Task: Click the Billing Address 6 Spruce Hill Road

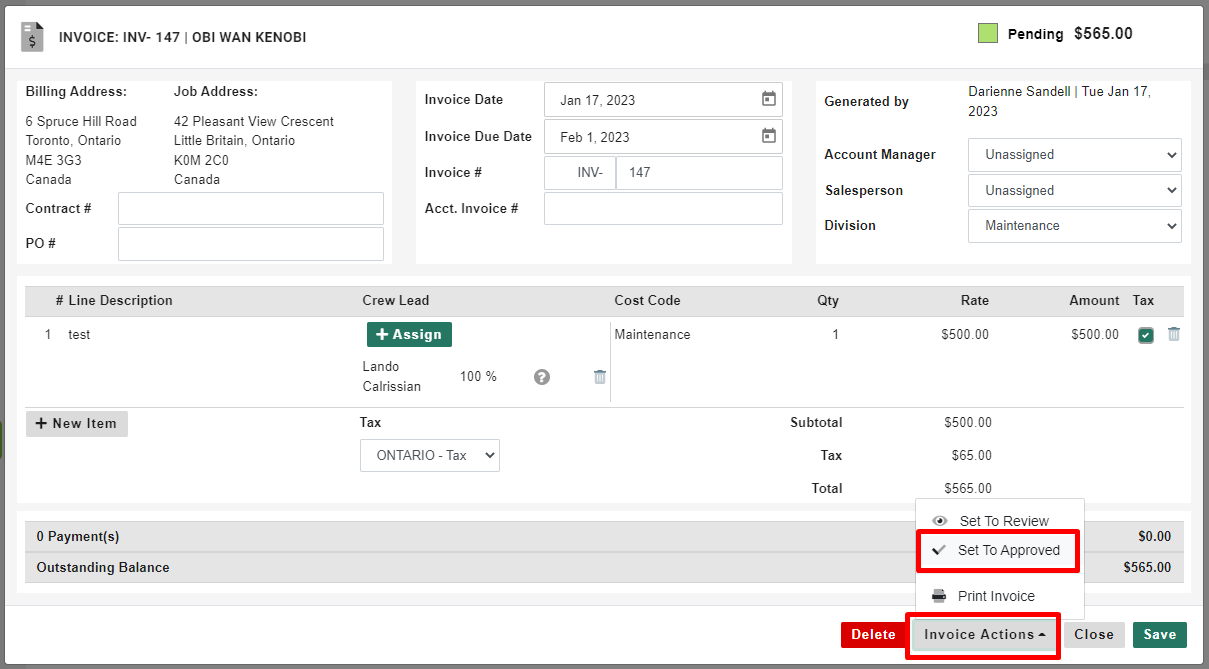Action: 81,121
